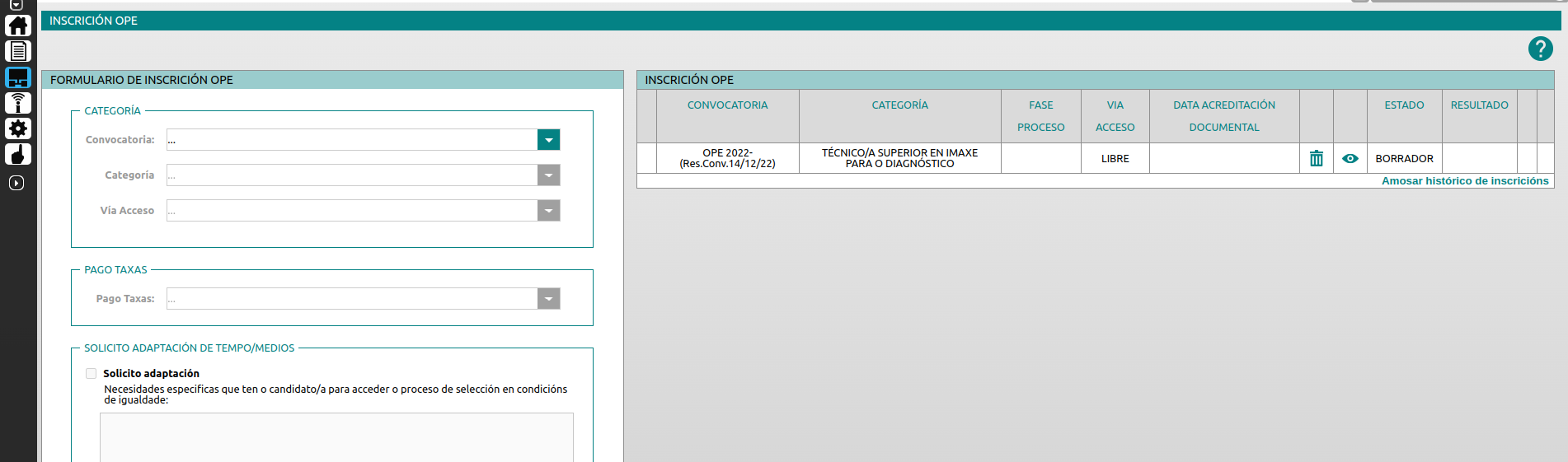Open the home icon in sidebar
Viewport: 1568px width, 462px height.
[18, 26]
